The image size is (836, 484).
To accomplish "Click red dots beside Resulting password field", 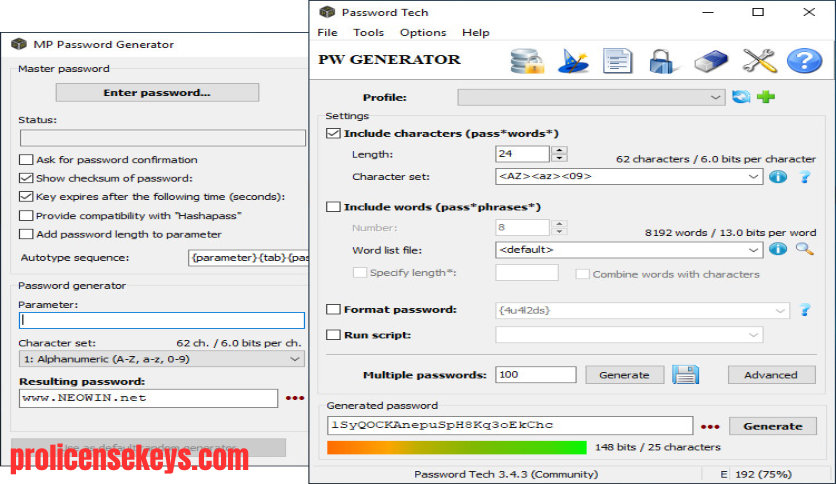I will (x=294, y=398).
